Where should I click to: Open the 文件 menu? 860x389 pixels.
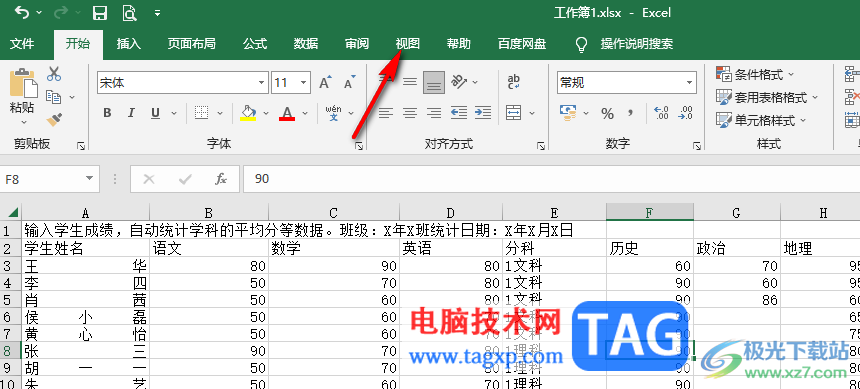(x=22, y=44)
